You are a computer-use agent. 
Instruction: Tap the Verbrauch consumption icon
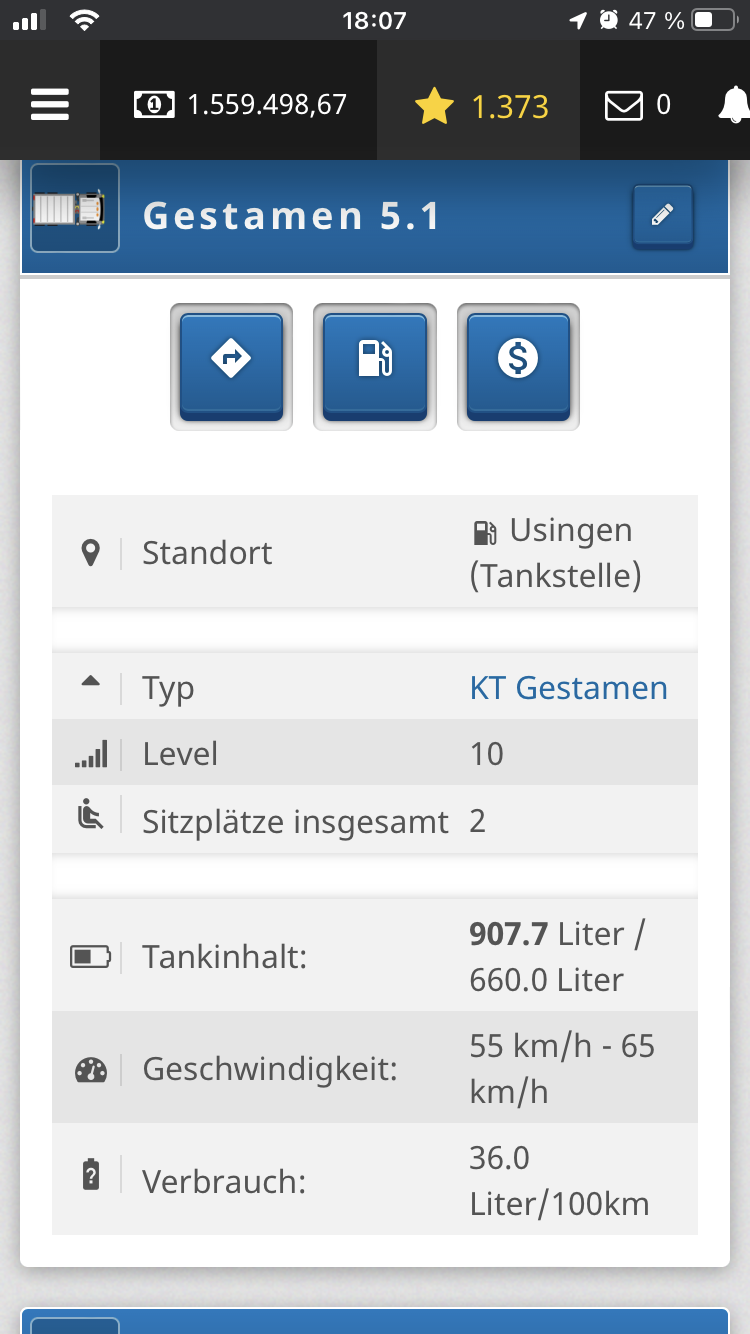pos(90,1176)
